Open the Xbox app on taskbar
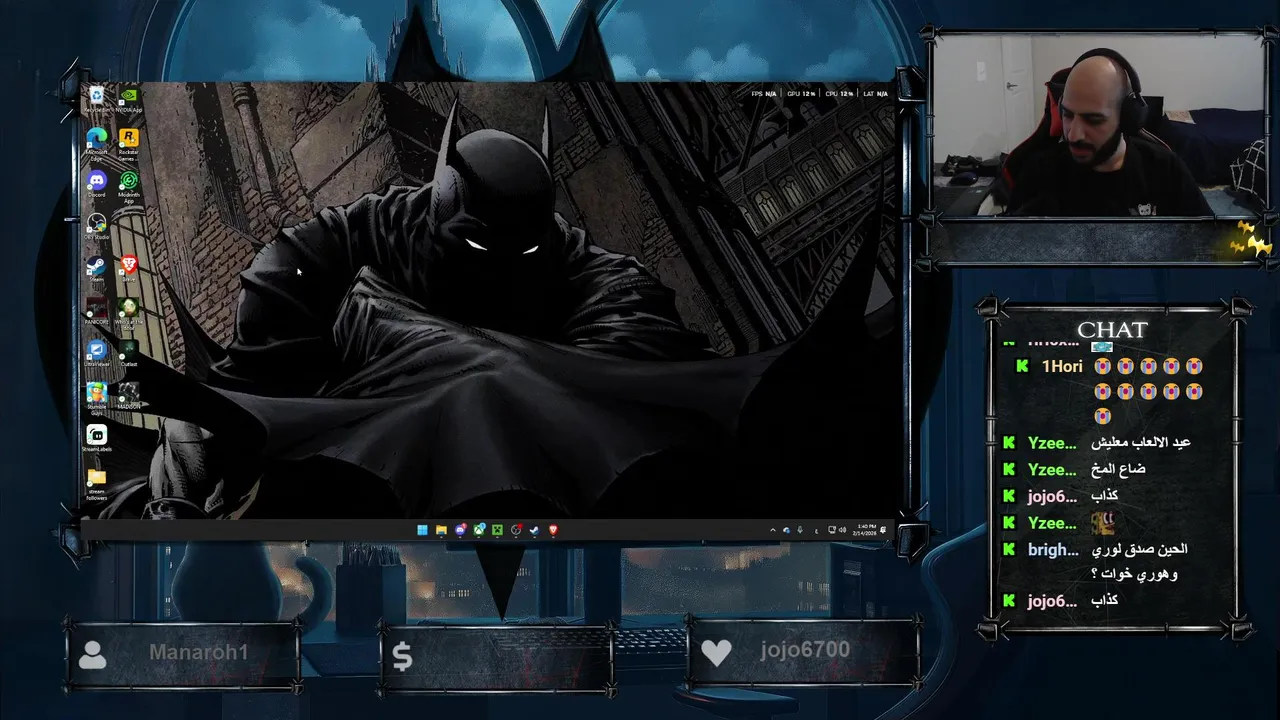This screenshot has height=720, width=1280. click(479, 530)
